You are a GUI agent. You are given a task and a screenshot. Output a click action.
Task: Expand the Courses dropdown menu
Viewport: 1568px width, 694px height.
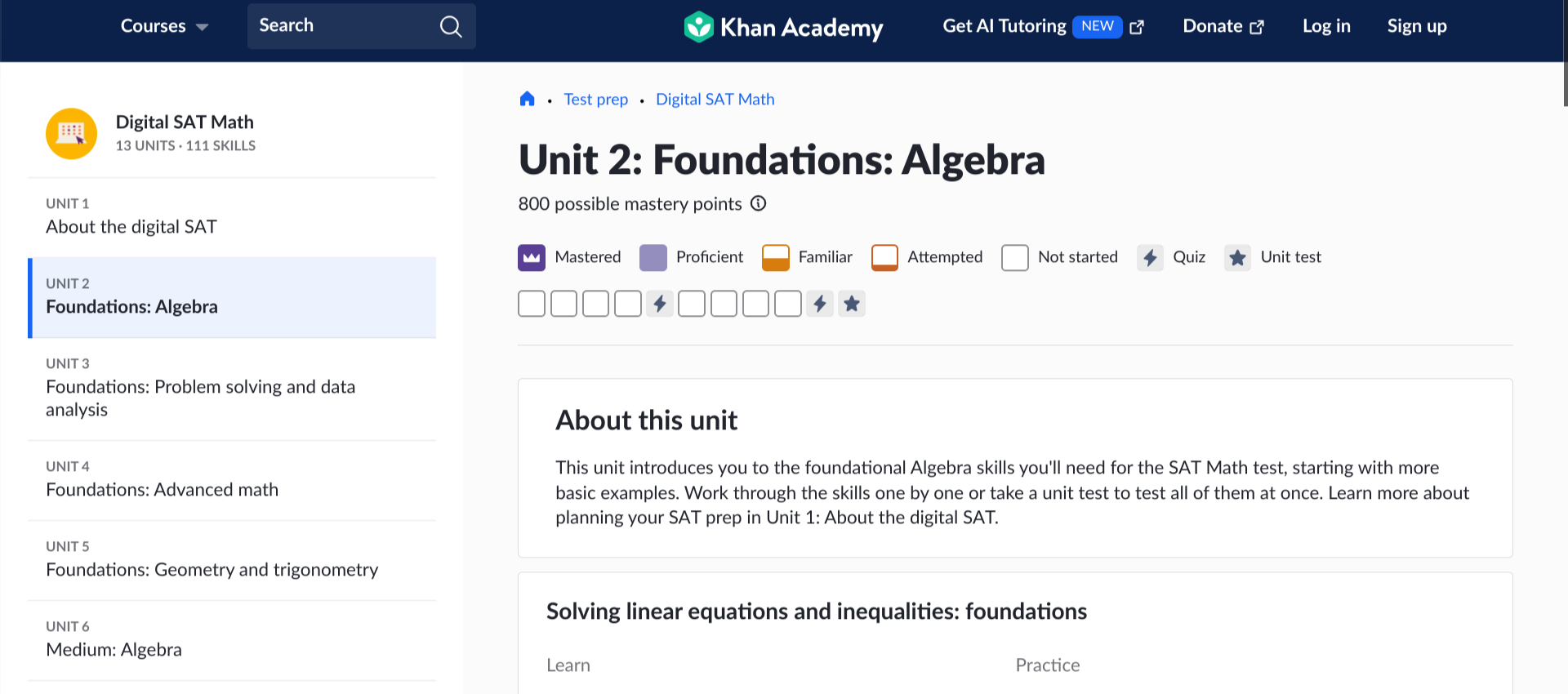pos(164,26)
